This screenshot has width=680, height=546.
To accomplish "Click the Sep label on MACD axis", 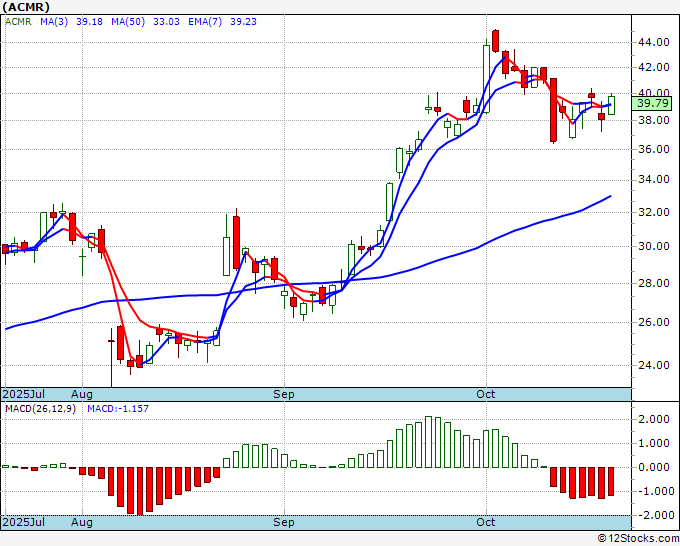I will click(x=284, y=522).
